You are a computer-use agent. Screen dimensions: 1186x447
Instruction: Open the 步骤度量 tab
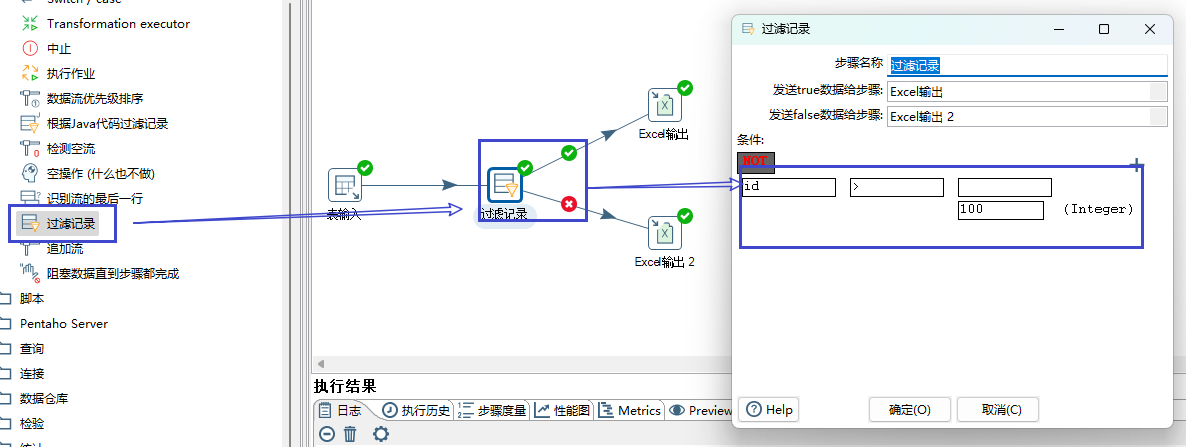(493, 410)
